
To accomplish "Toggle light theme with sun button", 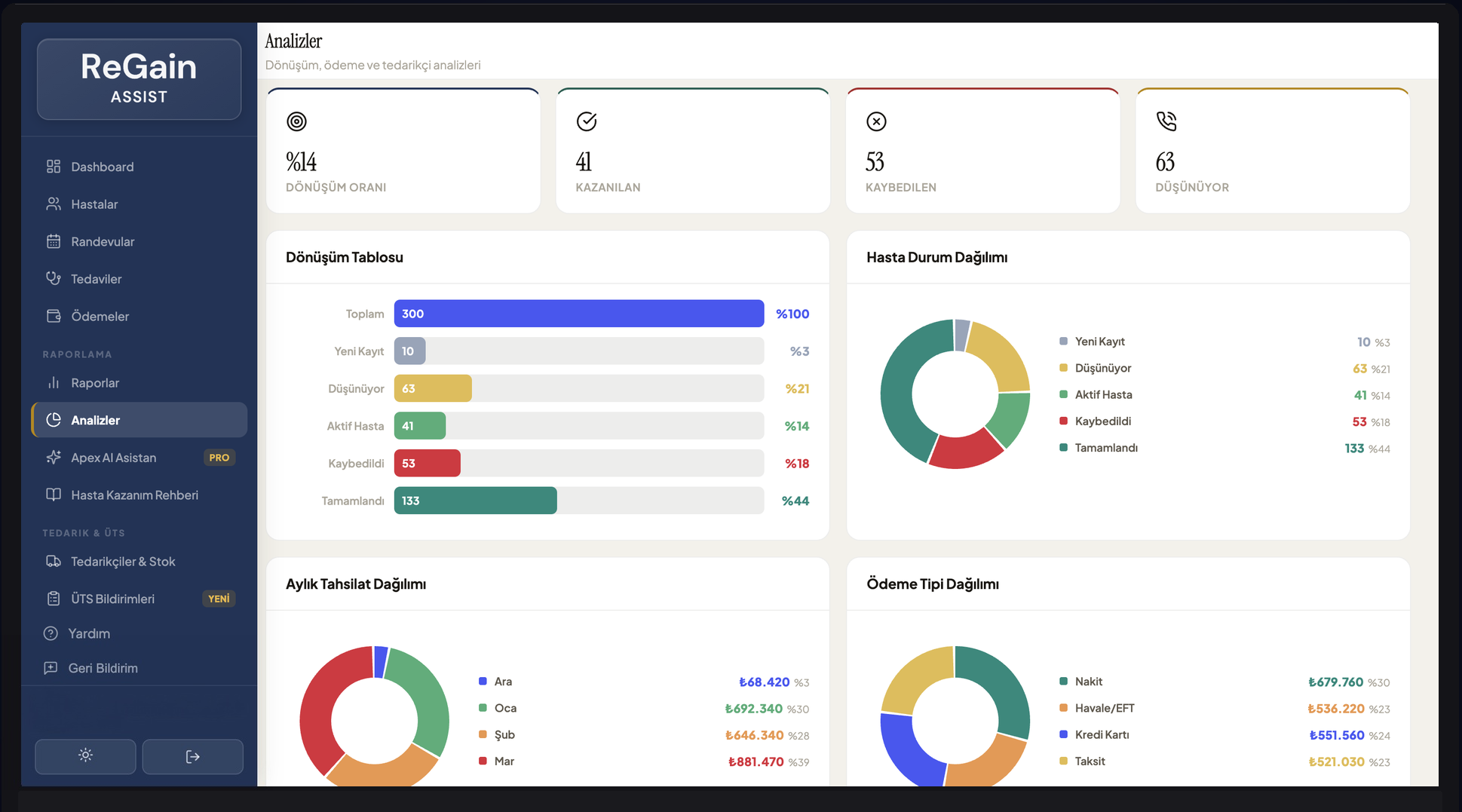I will coord(85,756).
